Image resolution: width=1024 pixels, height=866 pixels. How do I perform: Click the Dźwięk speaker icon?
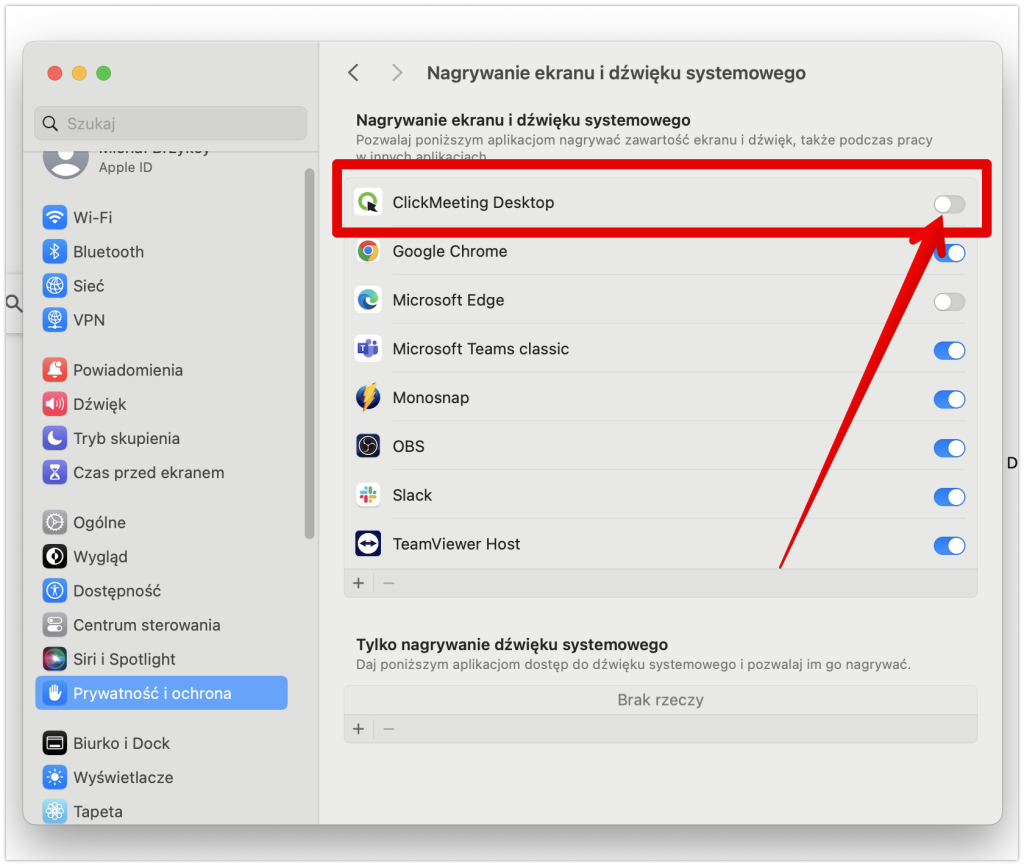point(55,404)
